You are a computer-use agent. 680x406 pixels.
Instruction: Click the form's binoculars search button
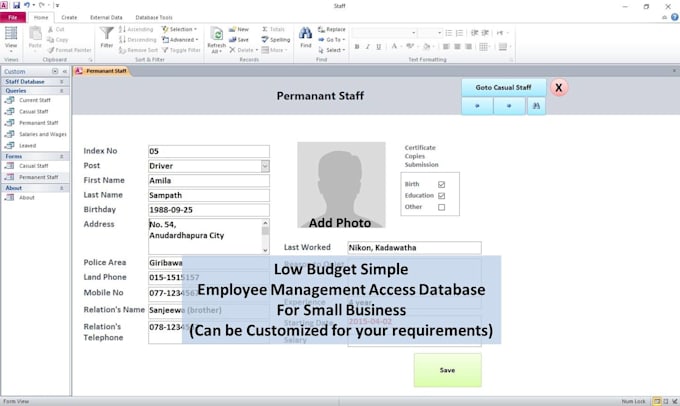click(536, 106)
